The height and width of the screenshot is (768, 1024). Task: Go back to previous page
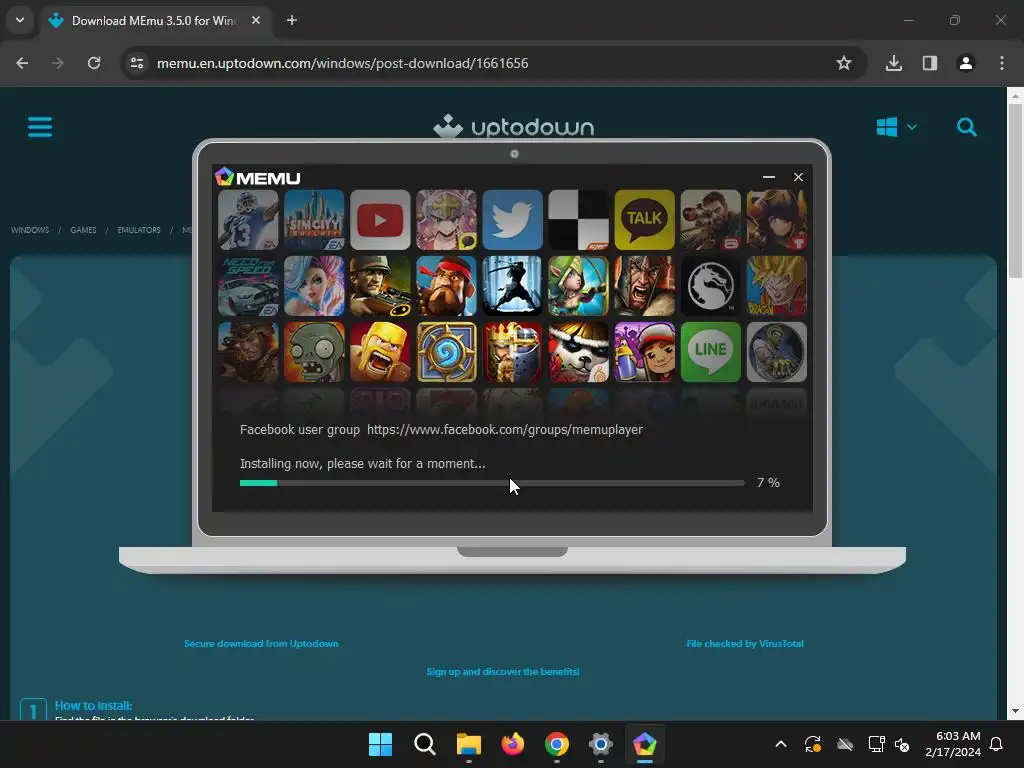coord(22,63)
